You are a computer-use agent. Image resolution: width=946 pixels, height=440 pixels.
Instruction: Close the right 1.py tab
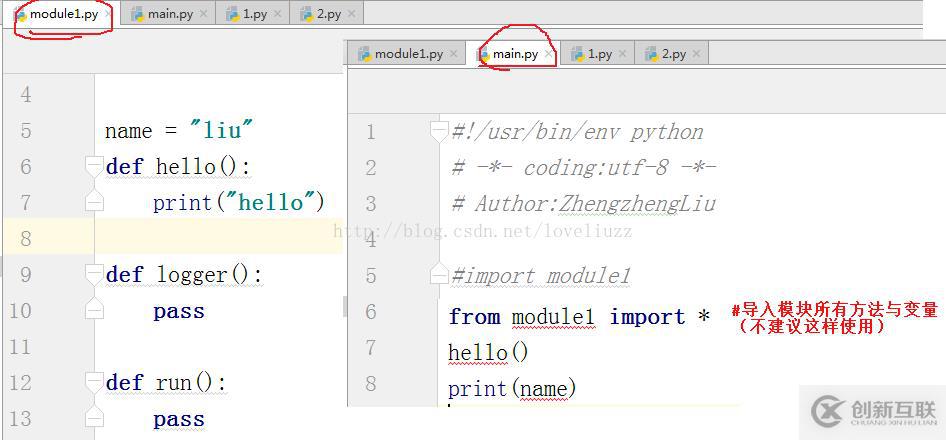pyautogui.click(x=622, y=54)
